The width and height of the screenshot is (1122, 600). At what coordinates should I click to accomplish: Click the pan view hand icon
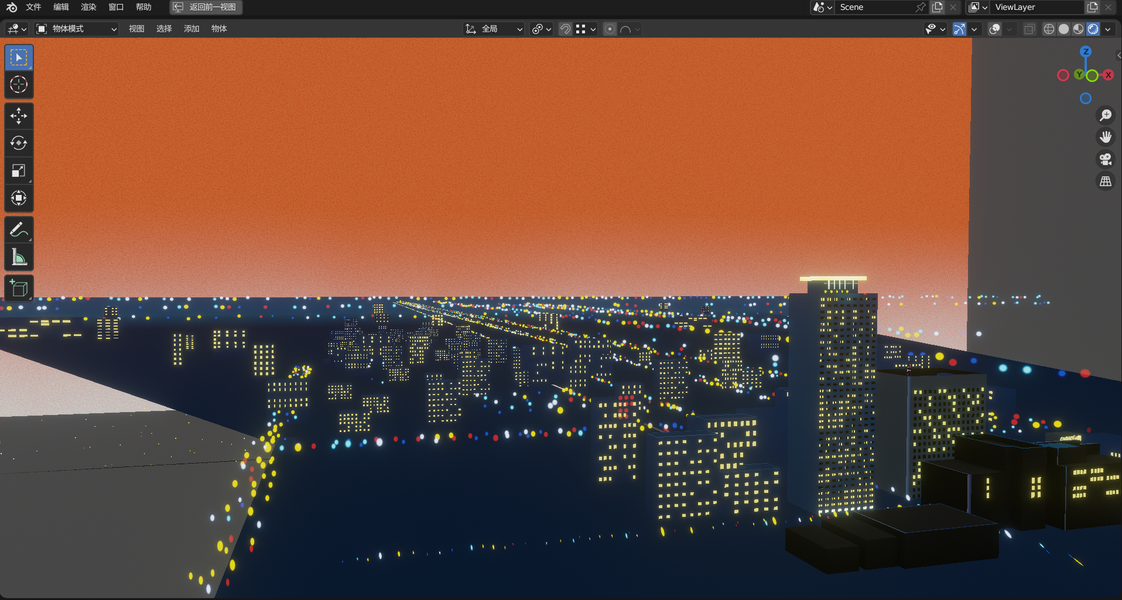point(1106,137)
